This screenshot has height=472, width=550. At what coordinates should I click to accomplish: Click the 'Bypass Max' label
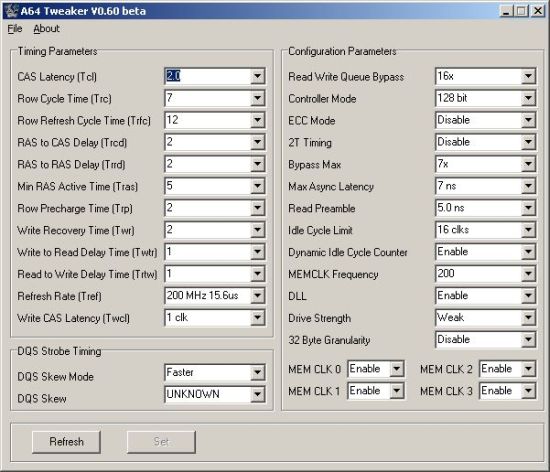click(x=314, y=165)
